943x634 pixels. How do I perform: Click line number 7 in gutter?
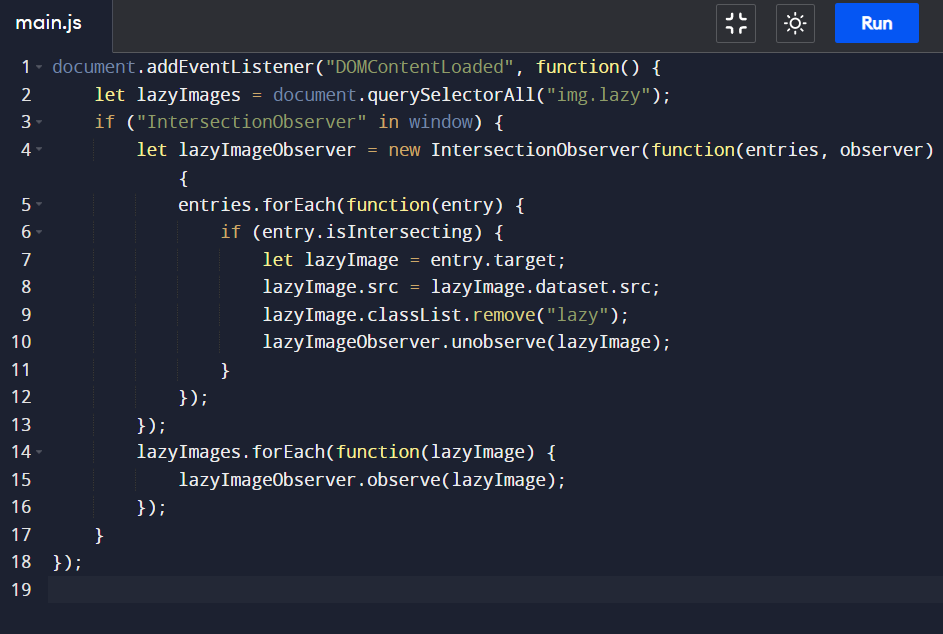pyautogui.click(x=26, y=259)
